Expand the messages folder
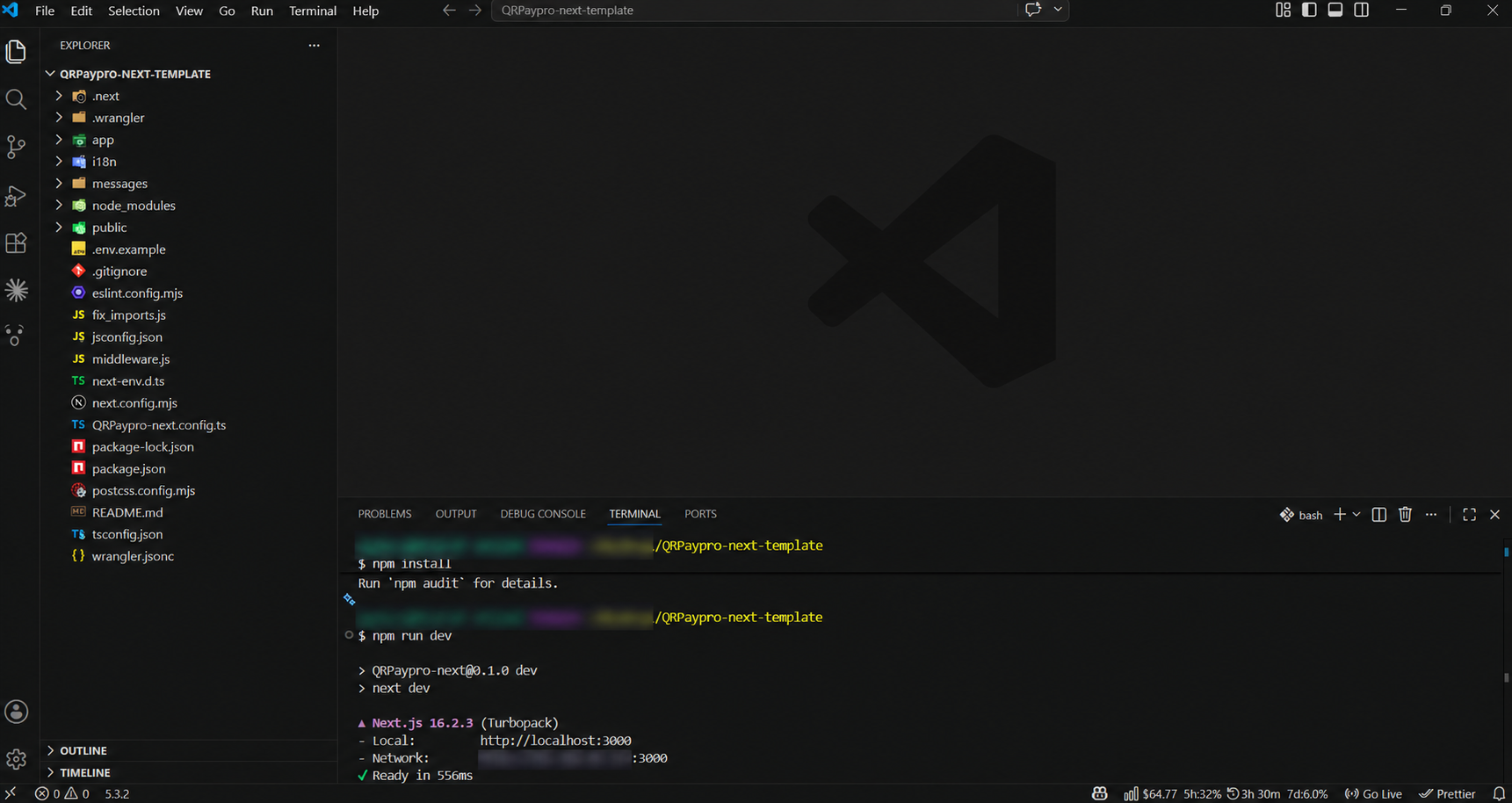Image resolution: width=1512 pixels, height=803 pixels. [x=59, y=184]
